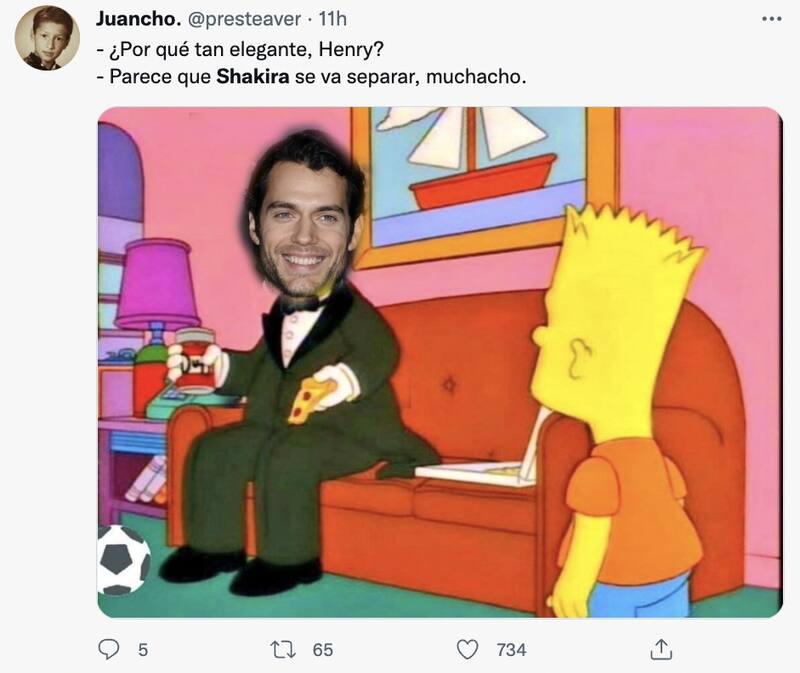Open the share upload icon
This screenshot has height=673, width=800.
(661, 650)
